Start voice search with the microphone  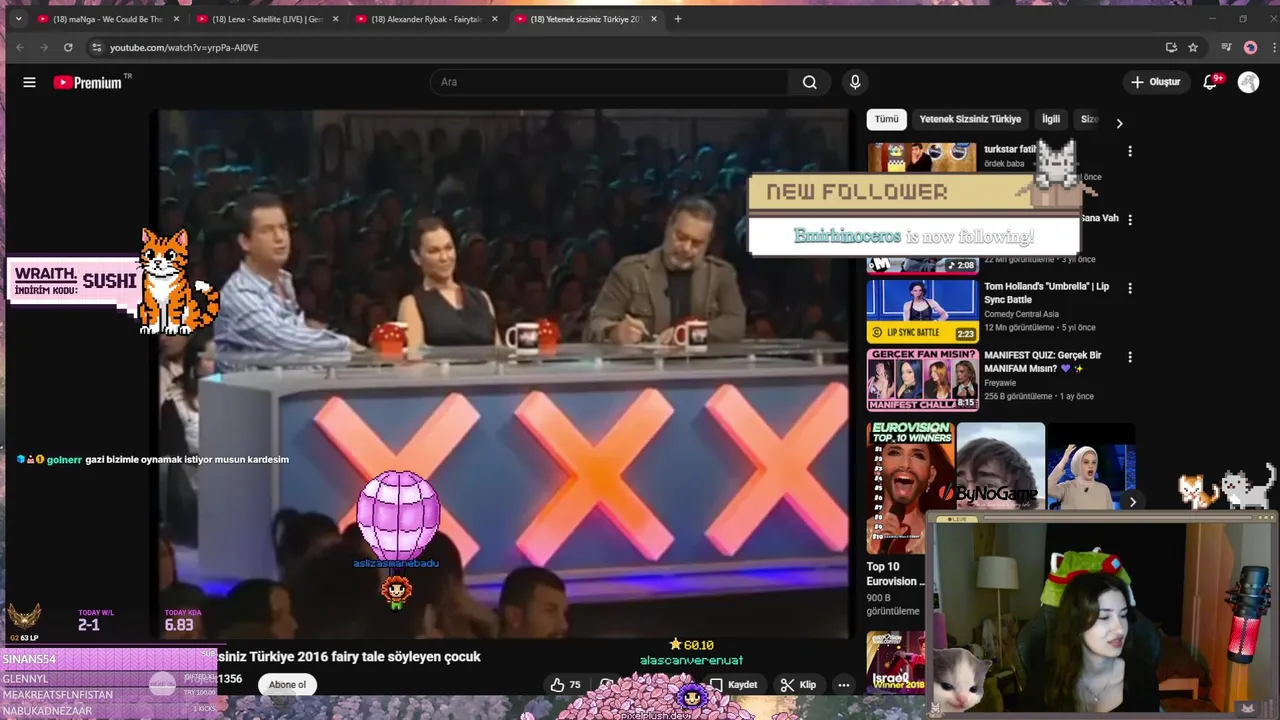coord(854,82)
